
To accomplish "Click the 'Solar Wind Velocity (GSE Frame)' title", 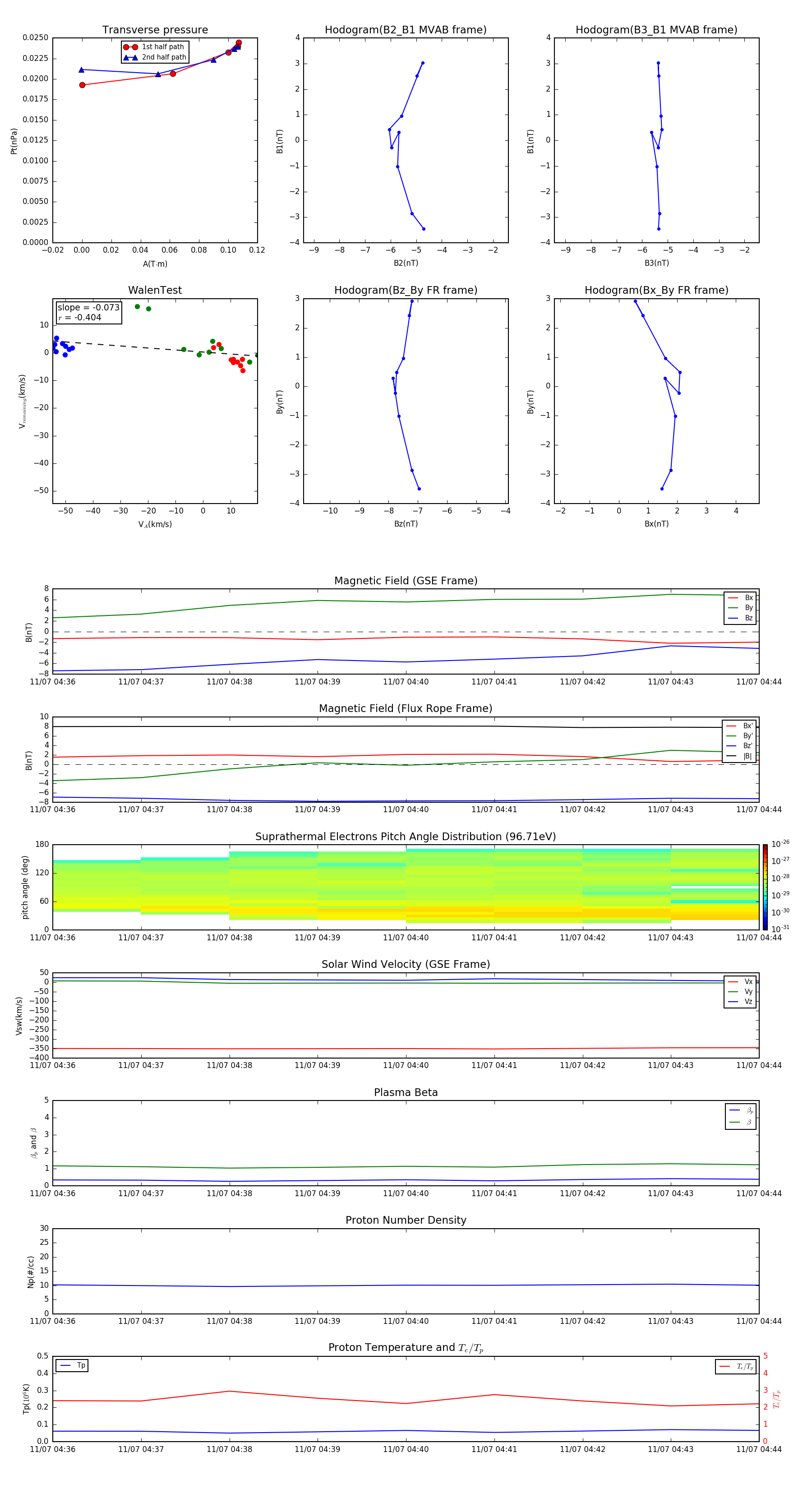I will [406, 965].
